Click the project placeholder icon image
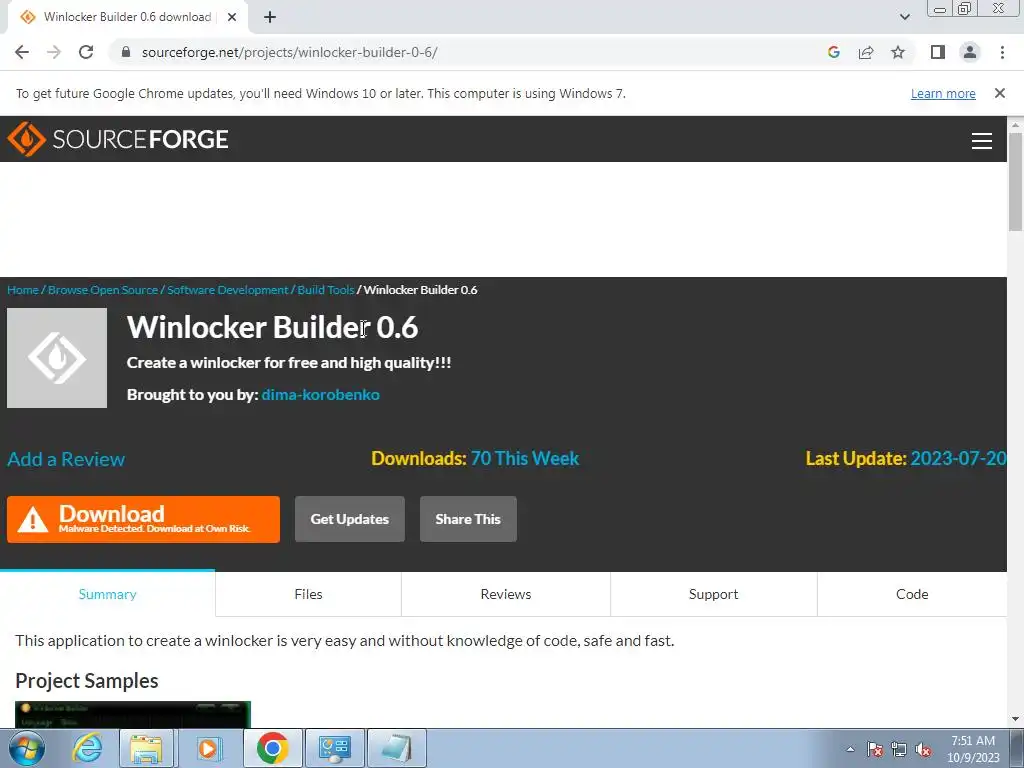Screen dimensions: 1024x768 pyautogui.click(x=57, y=358)
